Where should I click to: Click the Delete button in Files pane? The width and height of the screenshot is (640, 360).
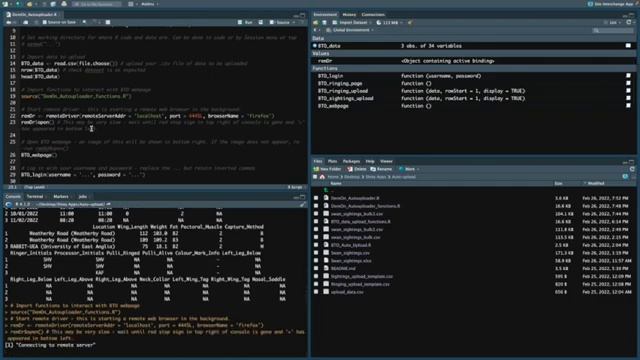pyautogui.click(x=357, y=169)
